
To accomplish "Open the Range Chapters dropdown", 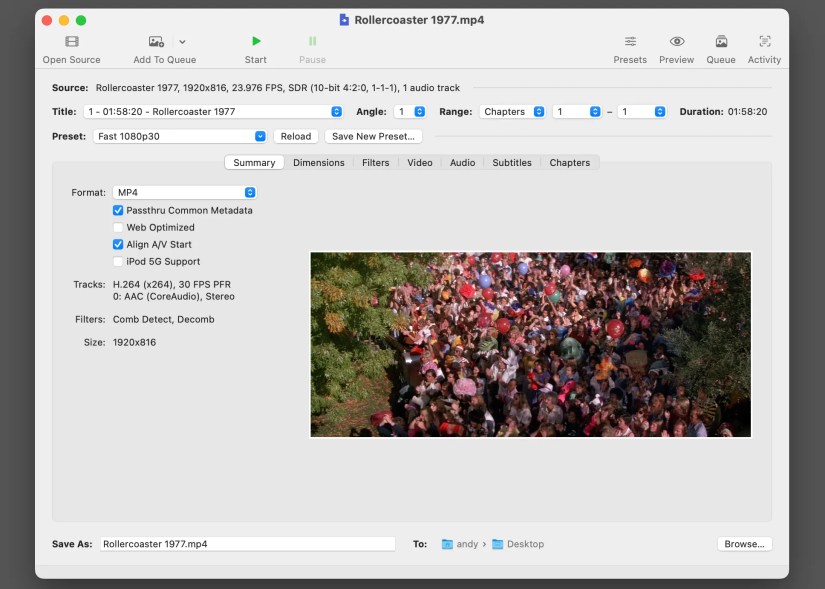I will pos(512,112).
